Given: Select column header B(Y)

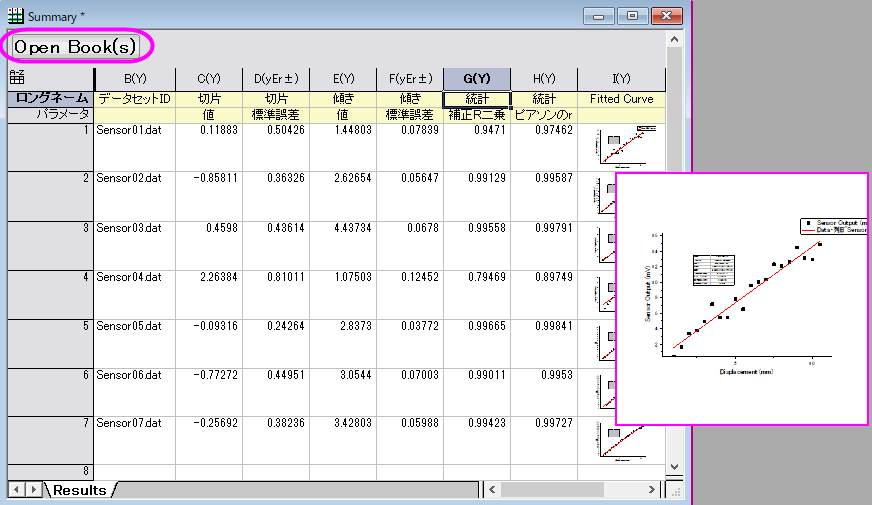Looking at the screenshot, I should (x=135, y=79).
